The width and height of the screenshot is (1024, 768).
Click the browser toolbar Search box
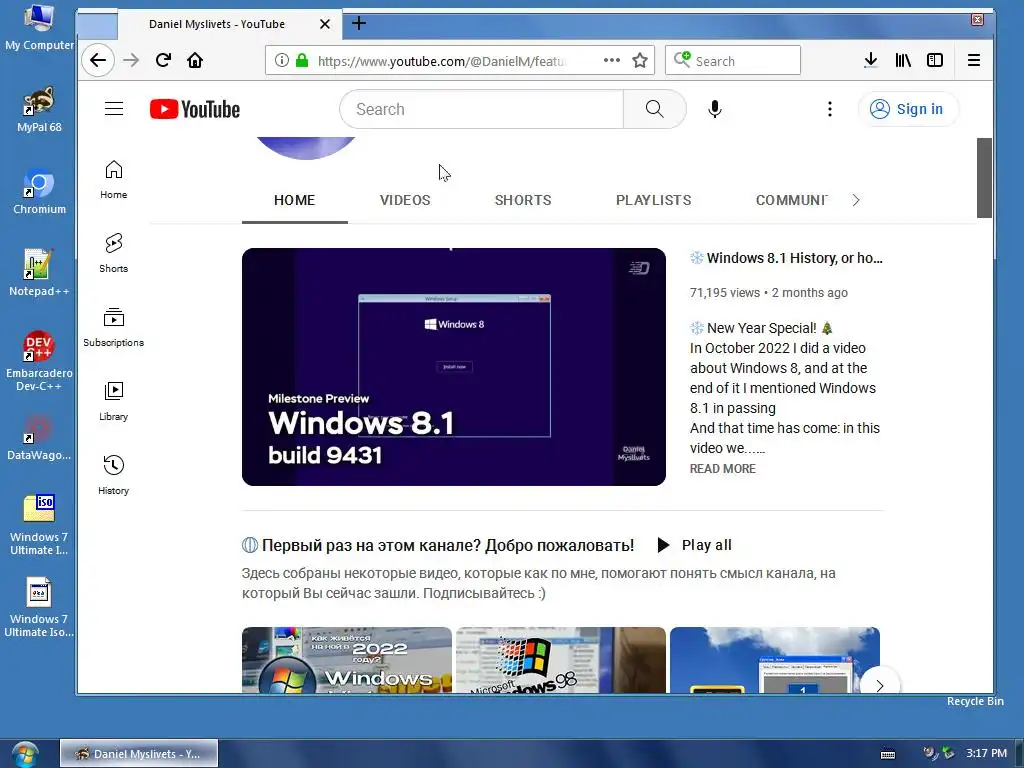[x=733, y=61]
